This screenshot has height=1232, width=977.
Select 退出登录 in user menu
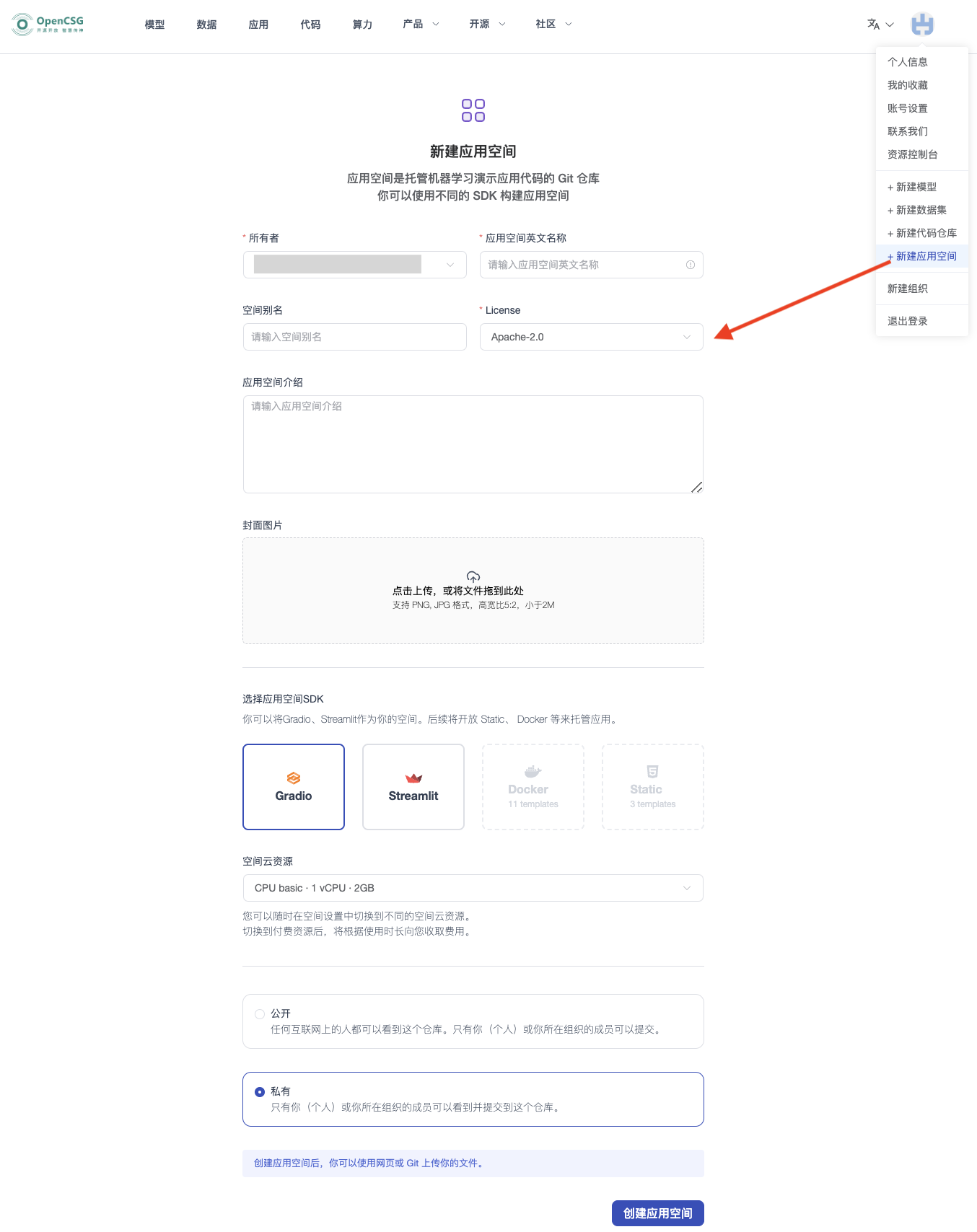pyautogui.click(x=908, y=321)
